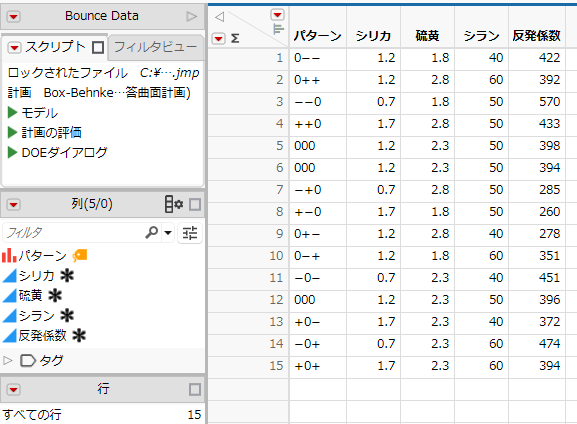Select the シリカ column header

[373, 36]
